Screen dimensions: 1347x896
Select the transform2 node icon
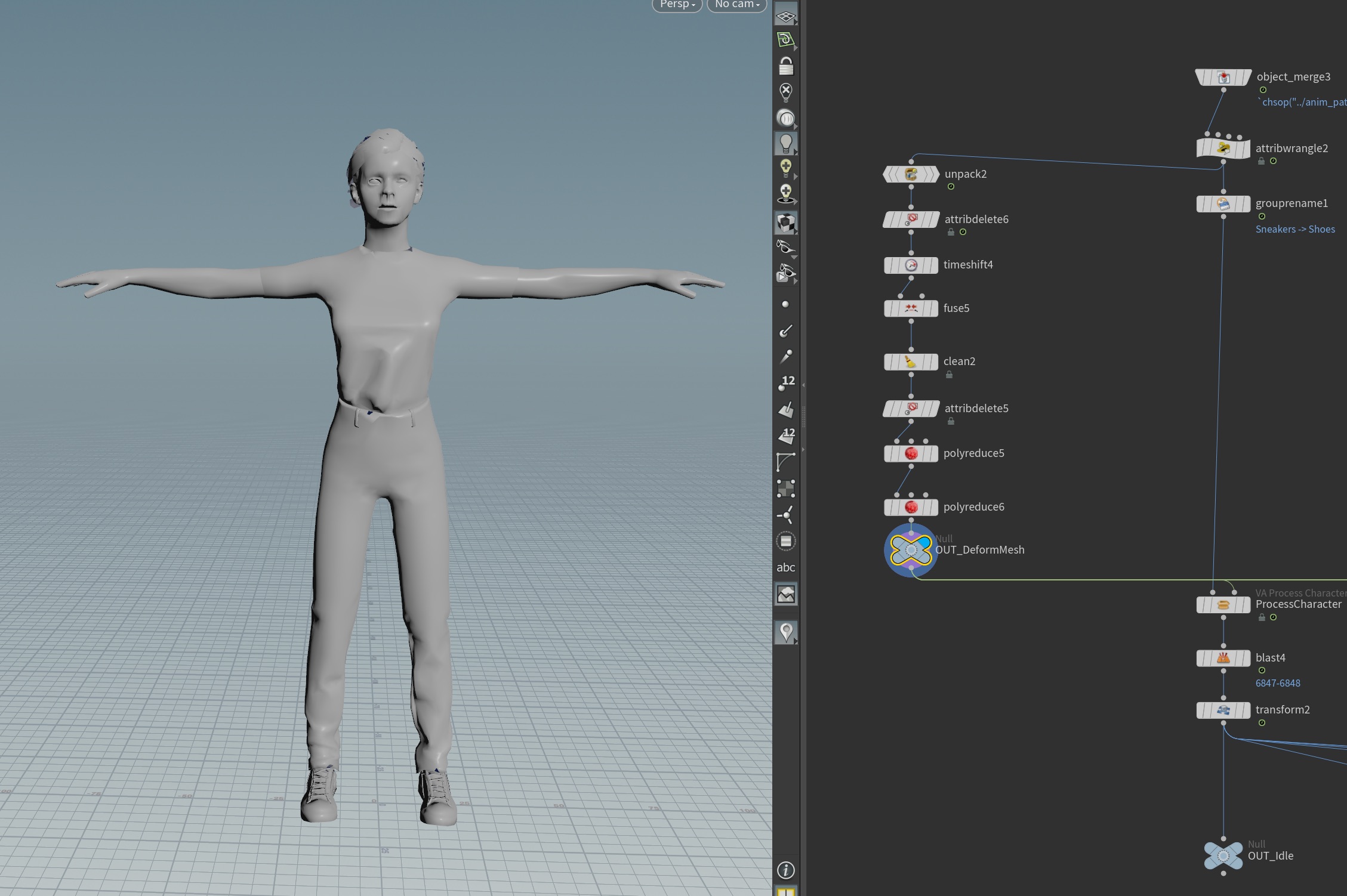[1223, 710]
